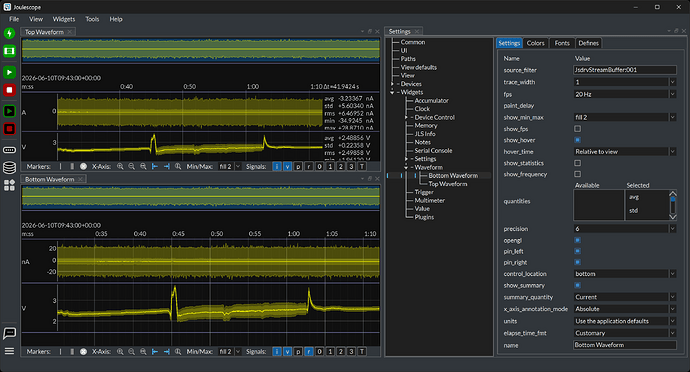Toggle the T signal button in Bottom Waveform
The height and width of the screenshot is (372, 690).
[362, 351]
